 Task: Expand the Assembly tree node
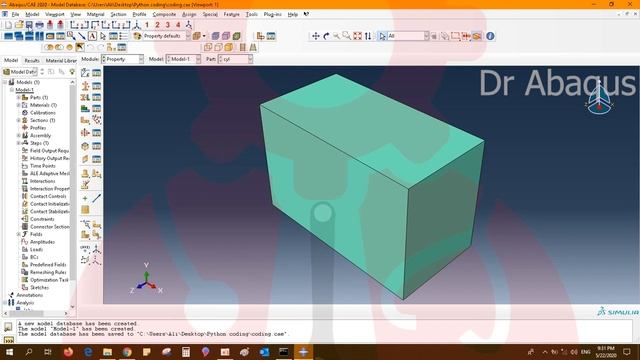18,136
